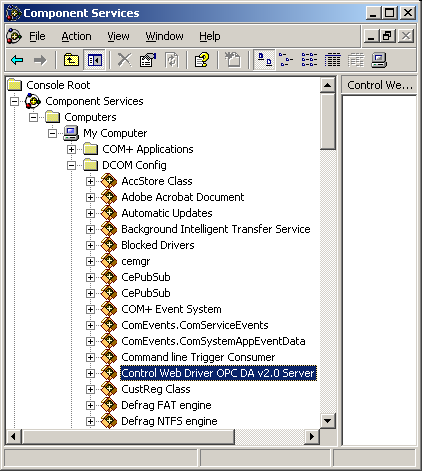Screen dimensions: 422x471
Task: Open the Properties toolbar icon
Action: (x=148, y=60)
